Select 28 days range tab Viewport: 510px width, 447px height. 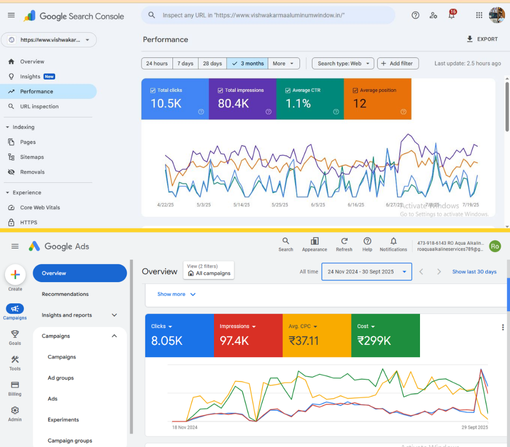212,63
